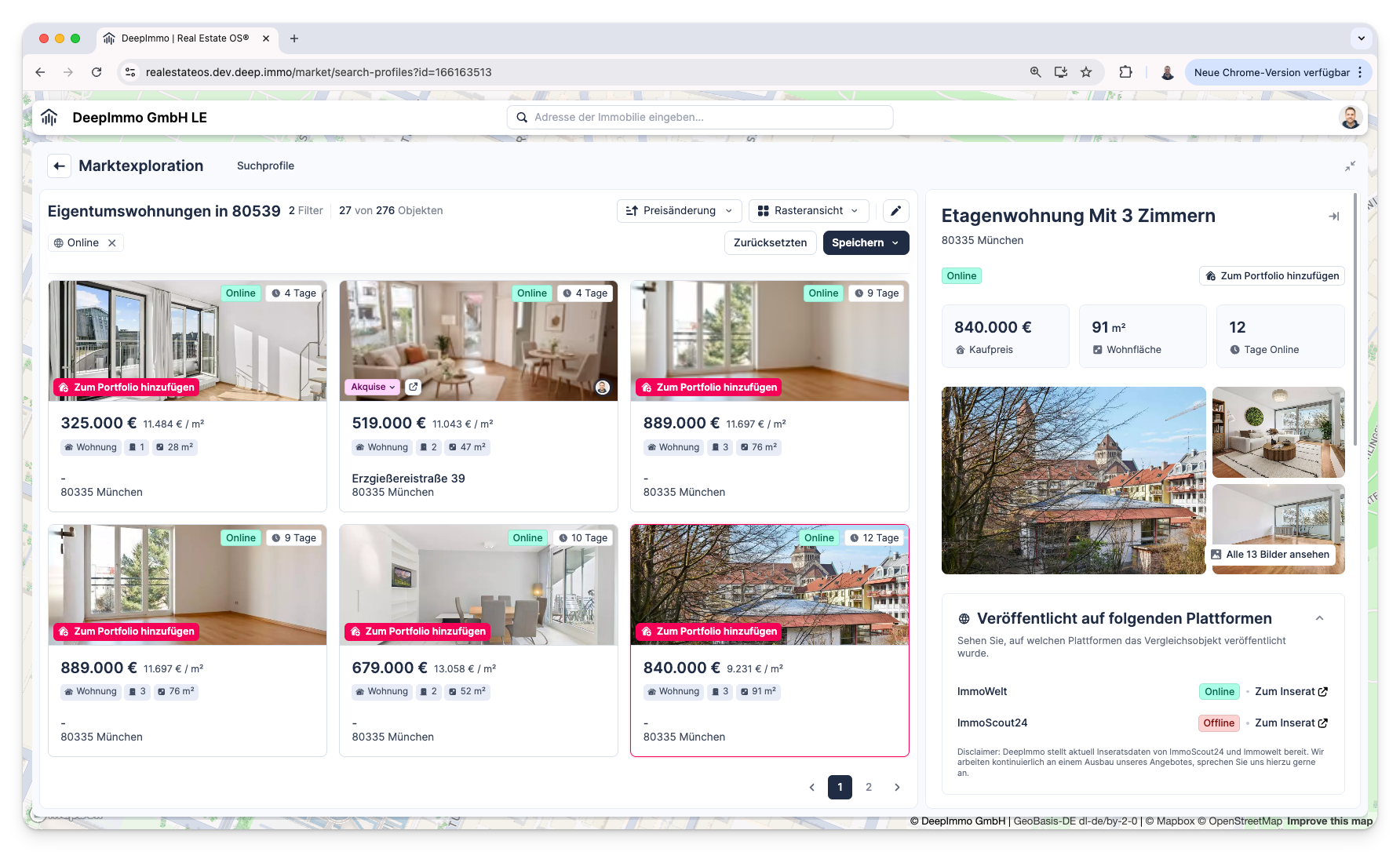Click the back arrow next to Marktexploration
Image resolution: width=1400 pixels, height=852 pixels.
point(59,166)
